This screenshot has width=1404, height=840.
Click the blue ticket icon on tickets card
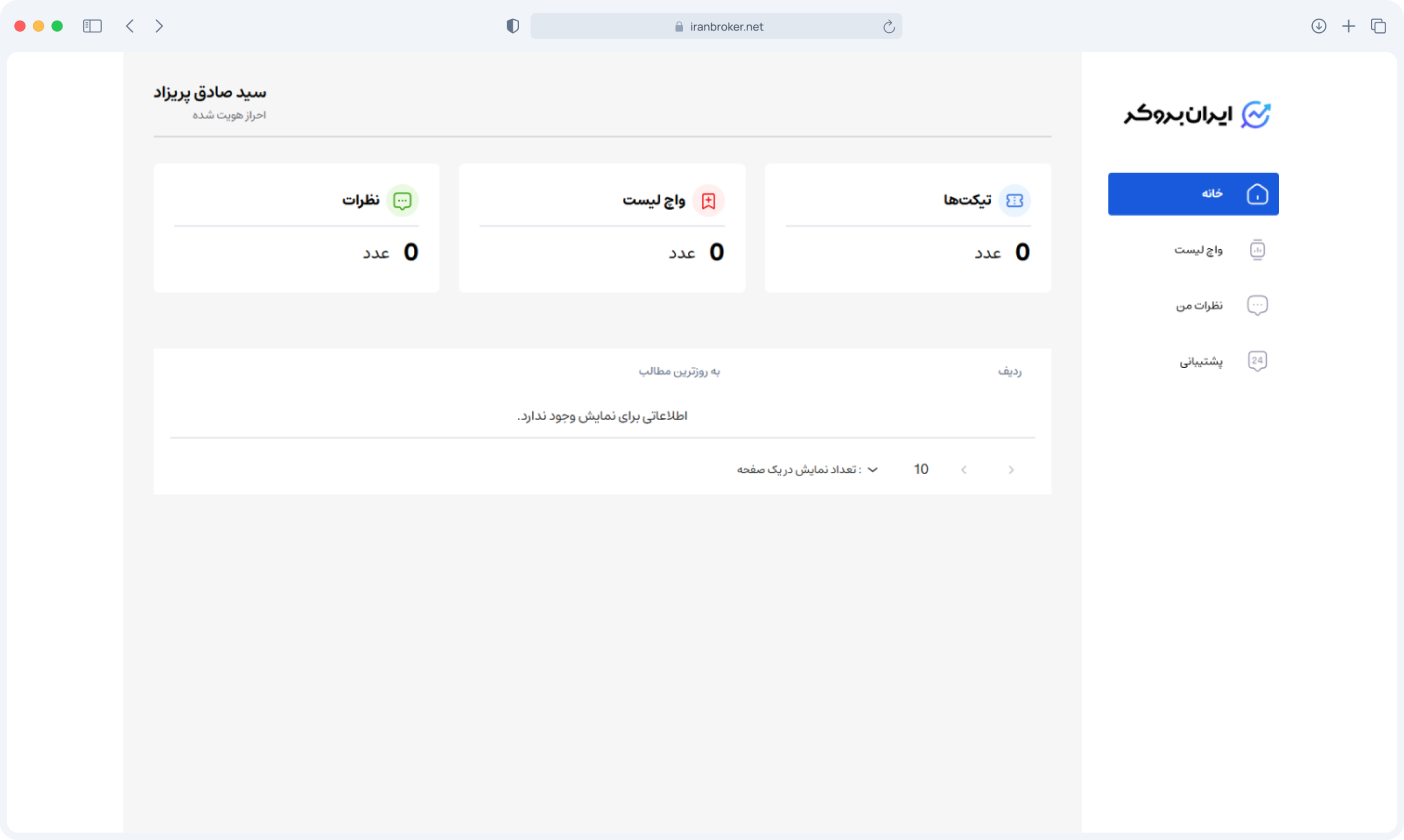click(x=1014, y=201)
